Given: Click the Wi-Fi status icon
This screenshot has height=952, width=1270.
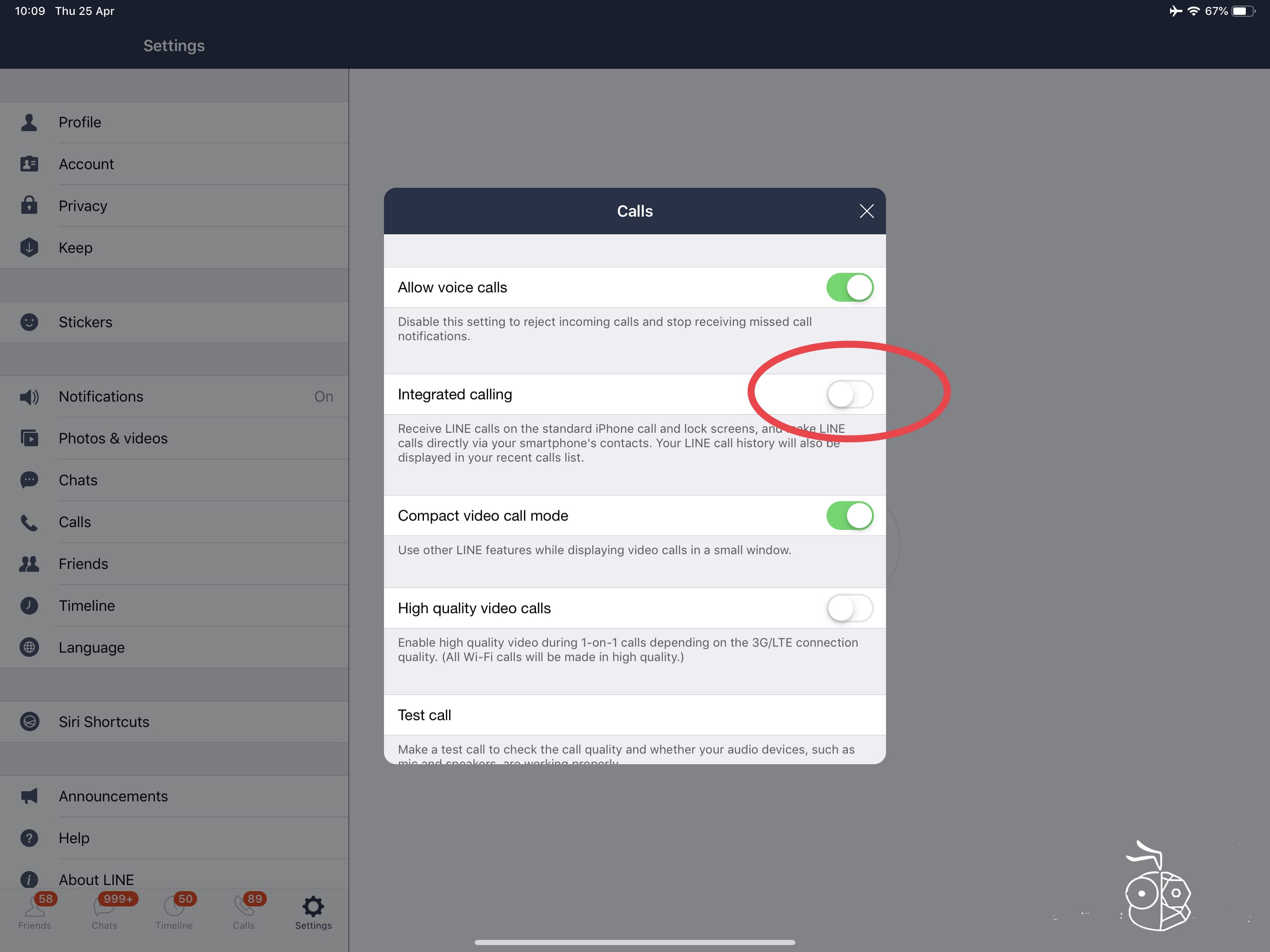Looking at the screenshot, I should (x=1193, y=11).
